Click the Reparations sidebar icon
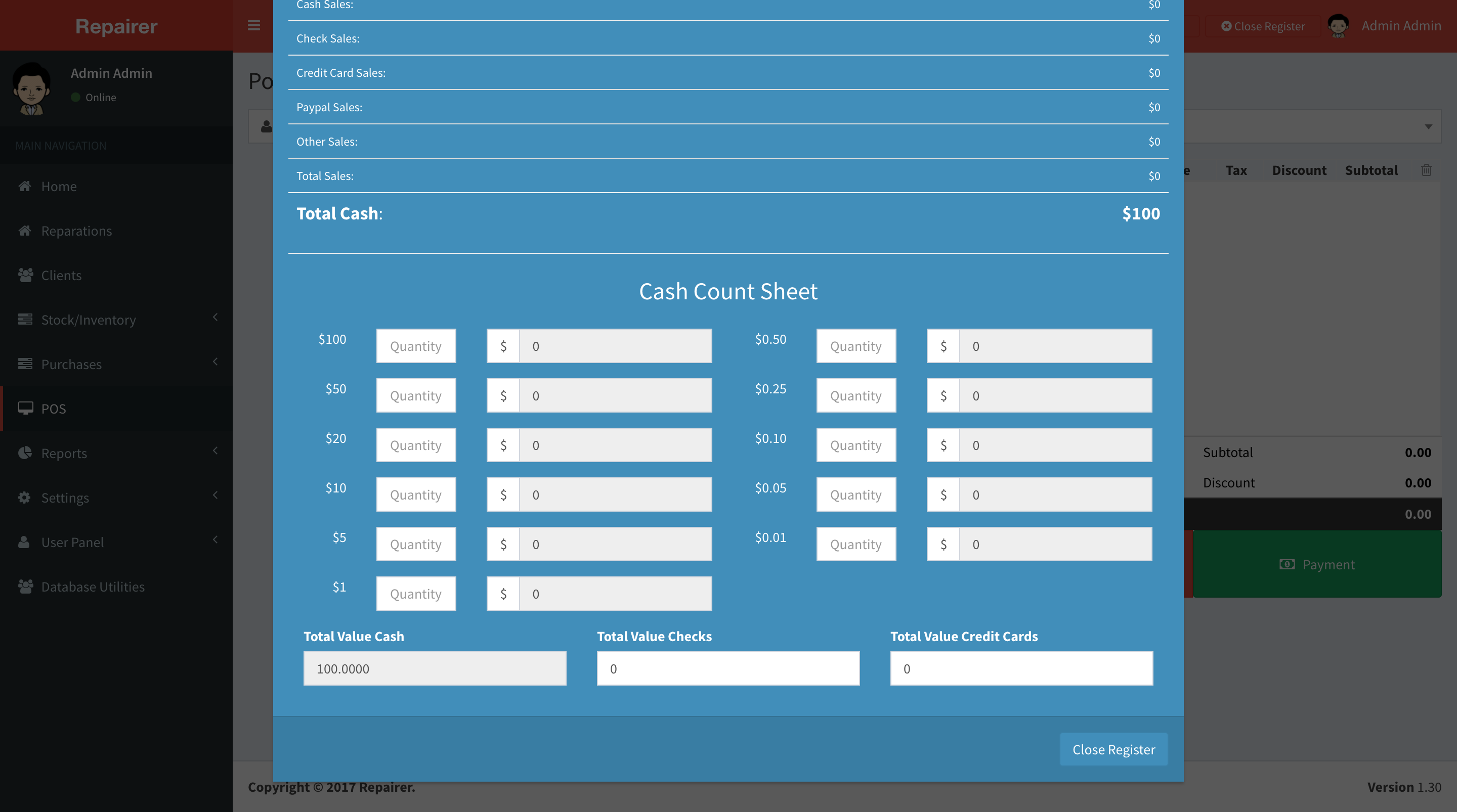 pyautogui.click(x=24, y=231)
